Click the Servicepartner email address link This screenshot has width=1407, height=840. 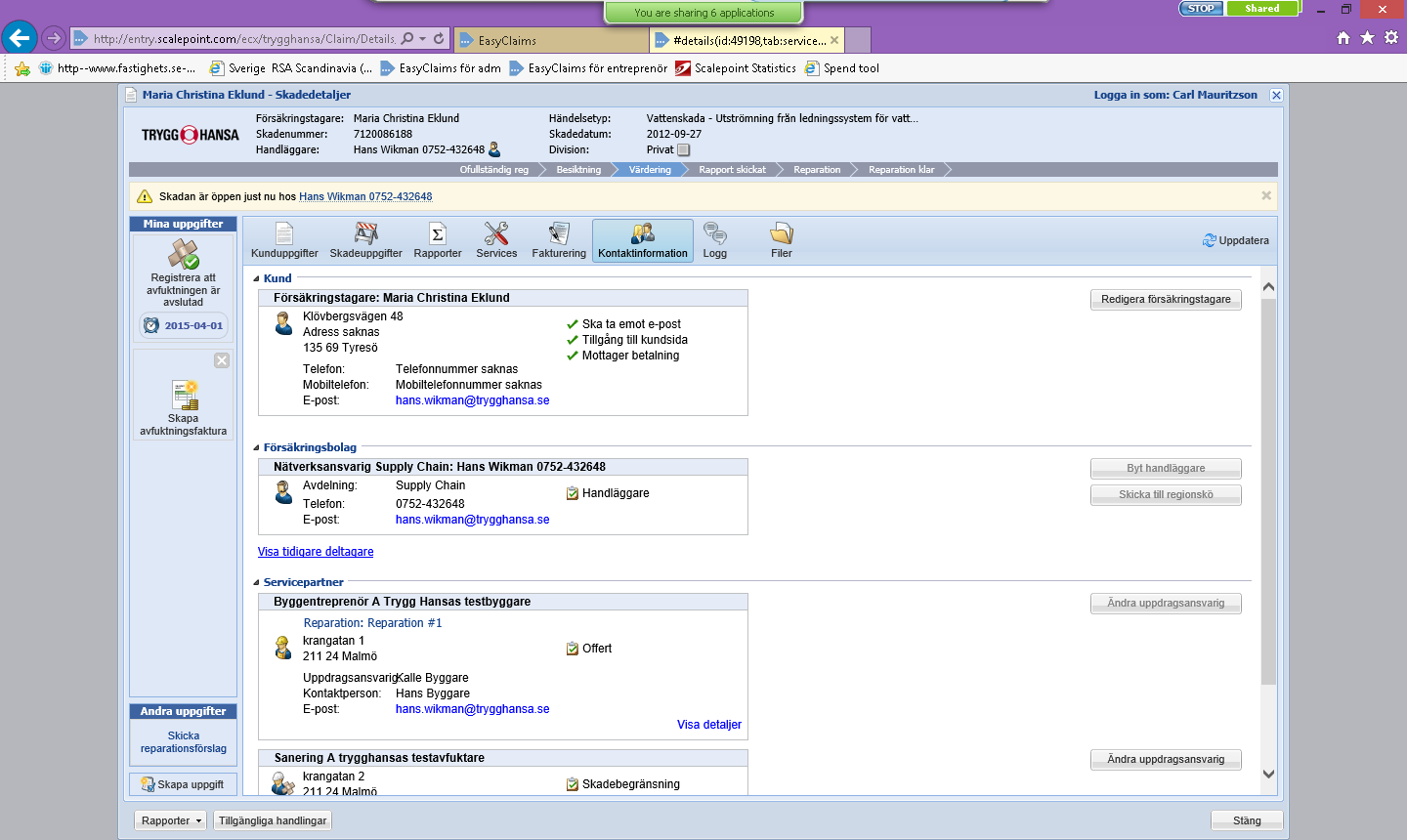click(472, 709)
